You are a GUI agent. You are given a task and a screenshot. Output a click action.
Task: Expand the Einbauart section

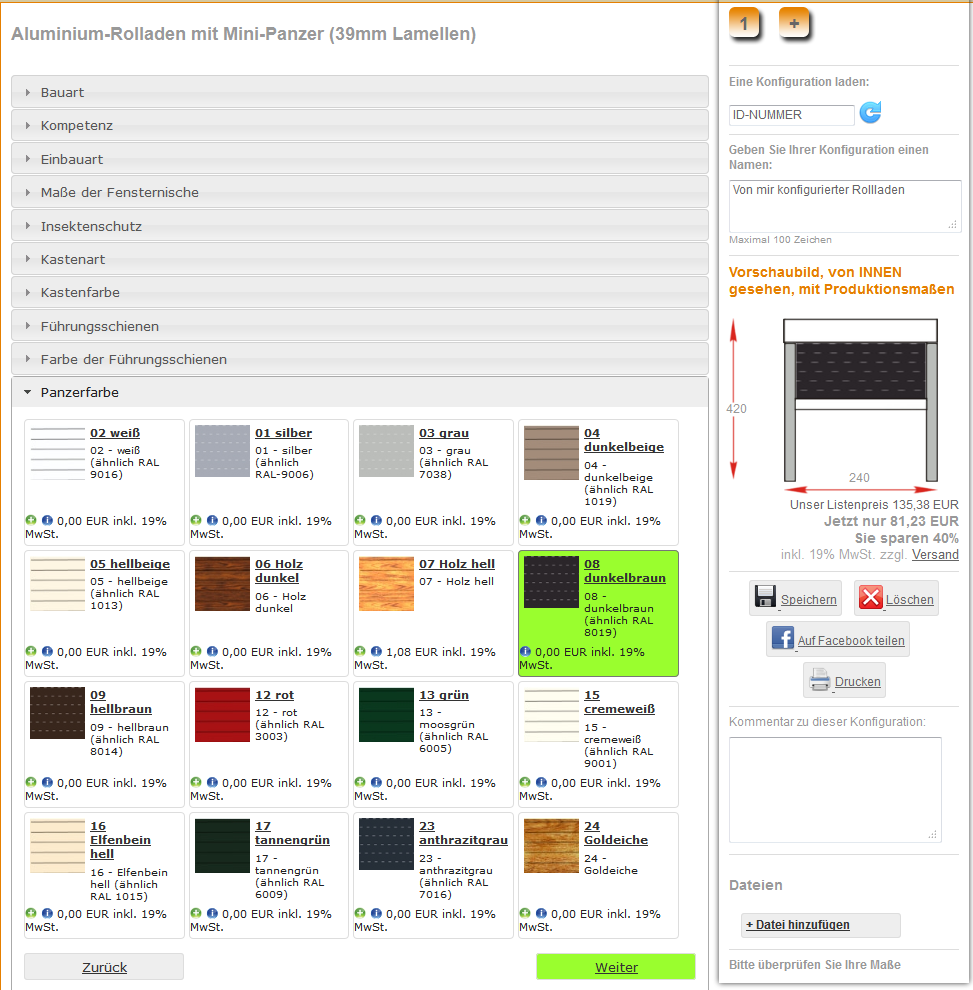coord(359,159)
